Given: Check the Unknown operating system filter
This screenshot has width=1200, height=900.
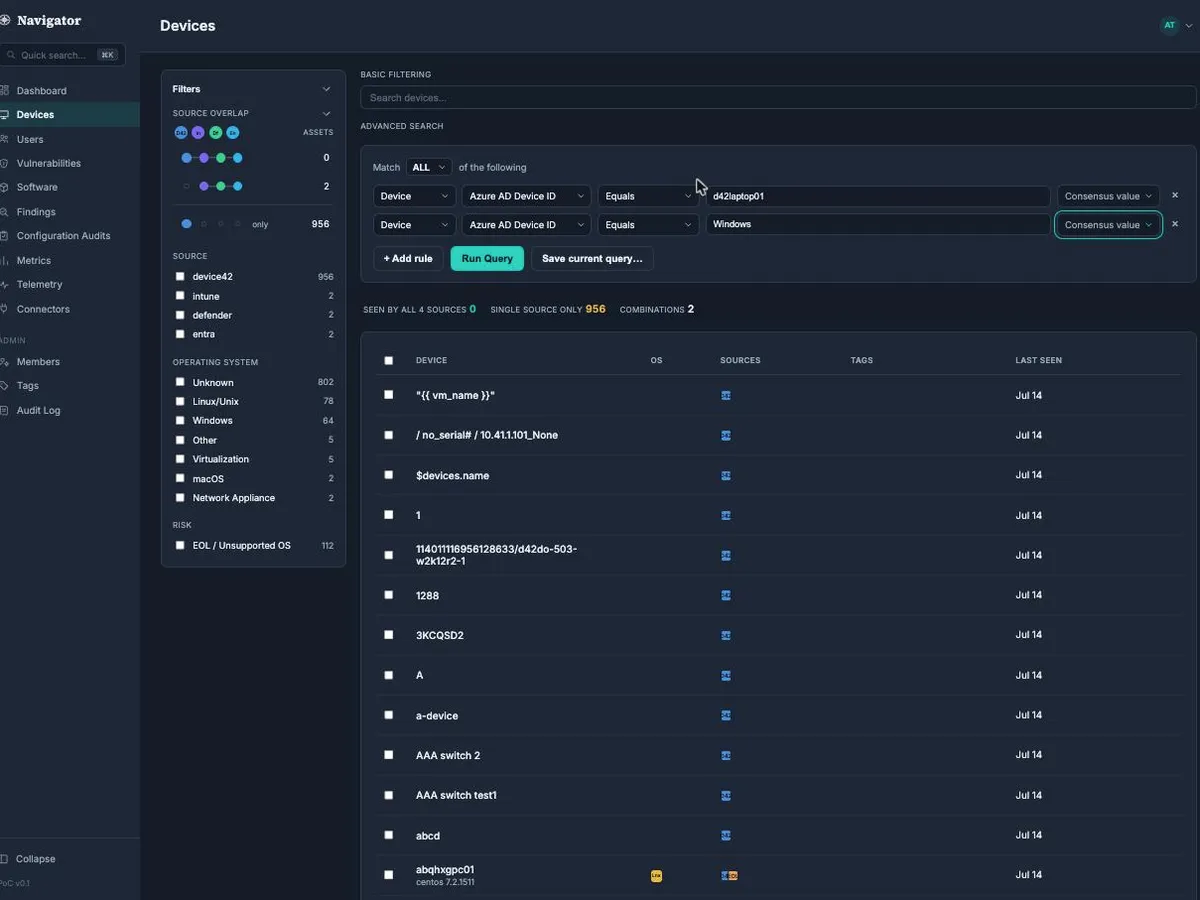Looking at the screenshot, I should tap(180, 382).
